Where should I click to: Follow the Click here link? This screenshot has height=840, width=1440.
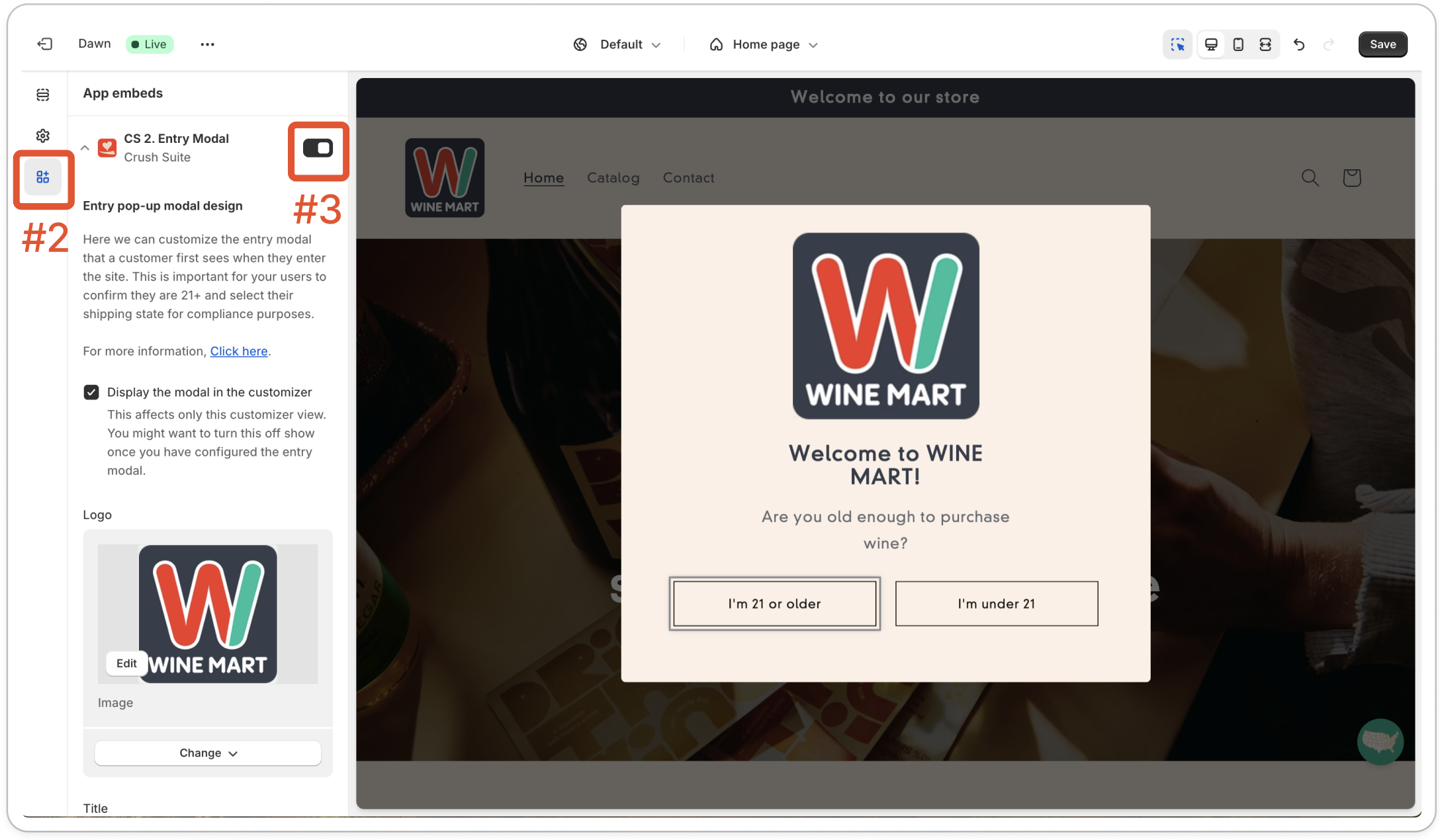pos(239,351)
